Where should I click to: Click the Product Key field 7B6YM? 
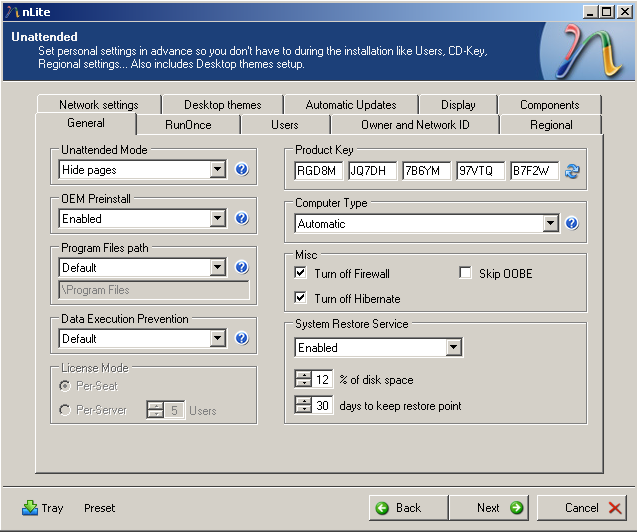(427, 171)
